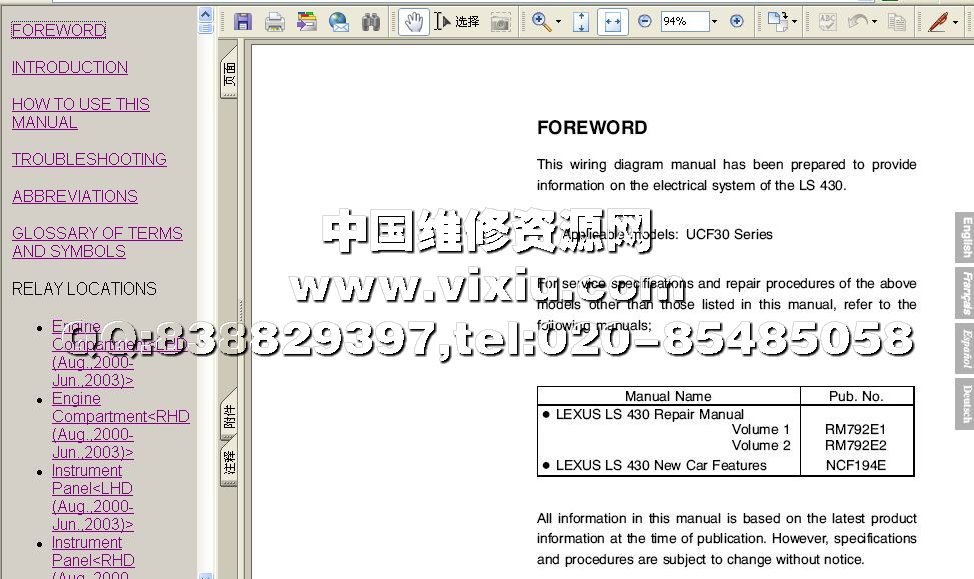
Task: Click the FOREWORD page heading
Action: click(592, 128)
